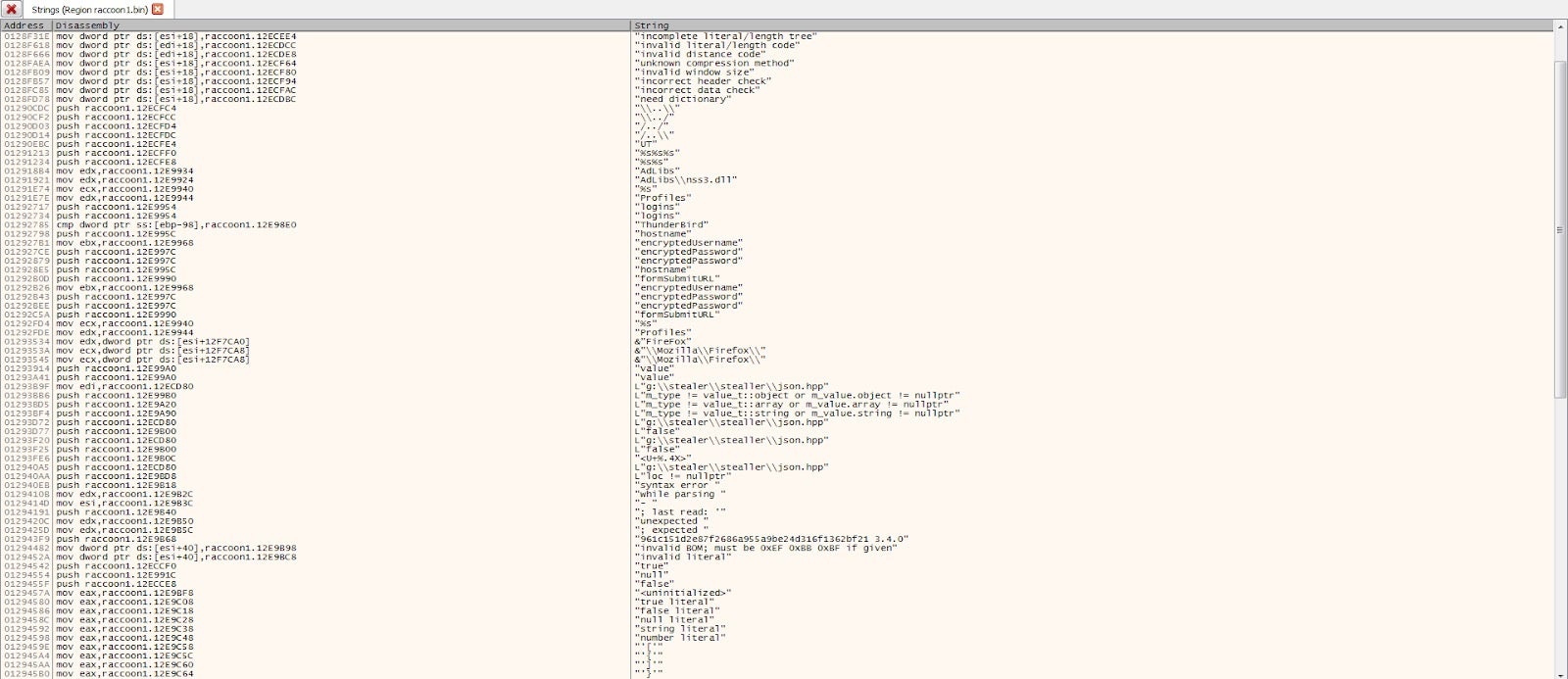The height and width of the screenshot is (679, 1568).
Task: Click the String column header
Action: pyautogui.click(x=652, y=25)
